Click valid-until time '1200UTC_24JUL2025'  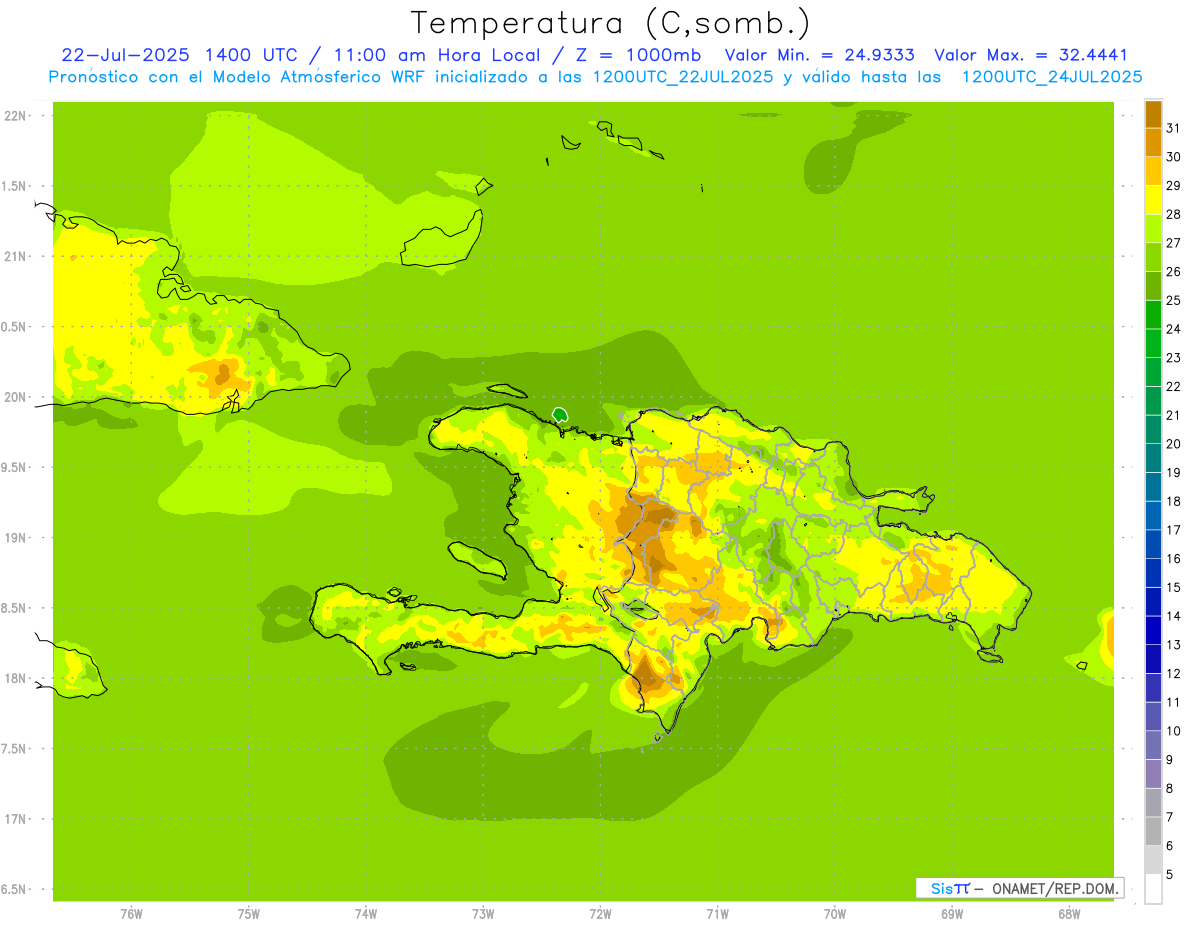pyautogui.click(x=1052, y=77)
